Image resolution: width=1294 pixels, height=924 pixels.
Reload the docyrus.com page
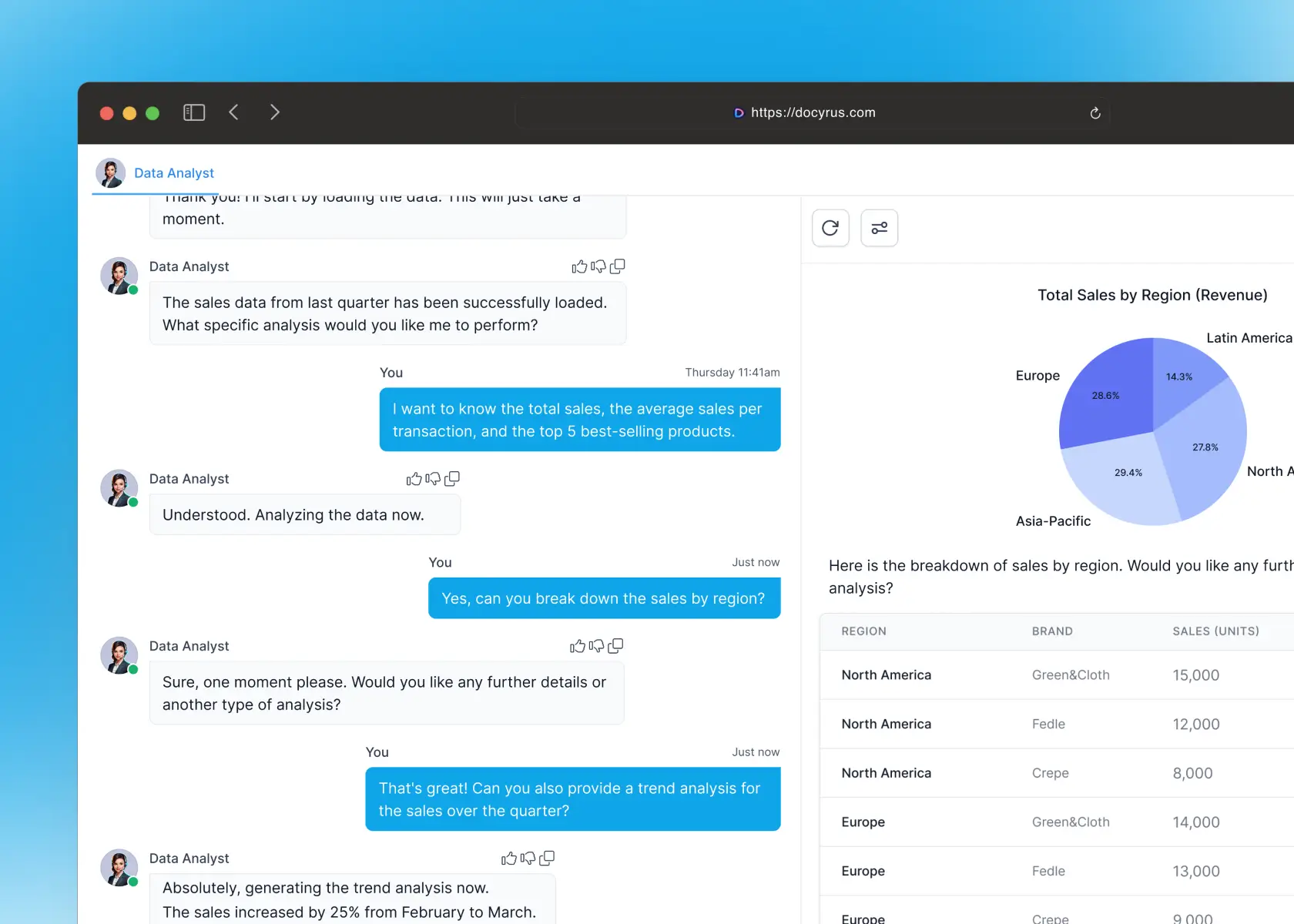click(1095, 112)
